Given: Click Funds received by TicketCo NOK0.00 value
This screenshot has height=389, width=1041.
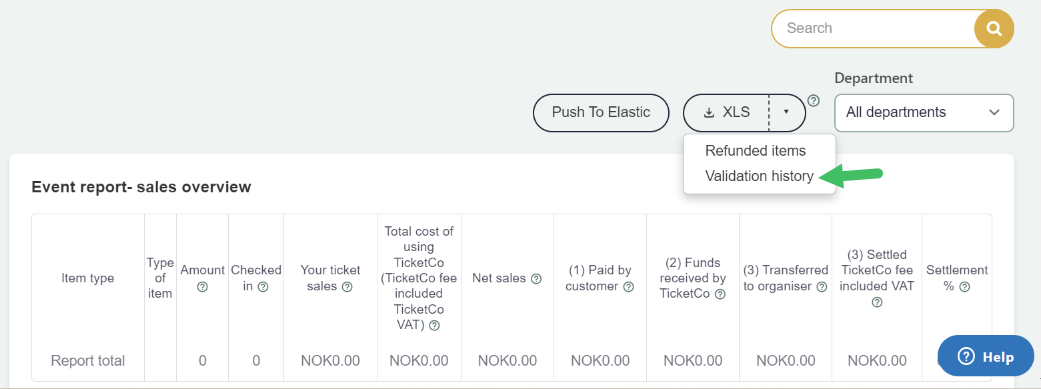Looking at the screenshot, I should tap(692, 361).
